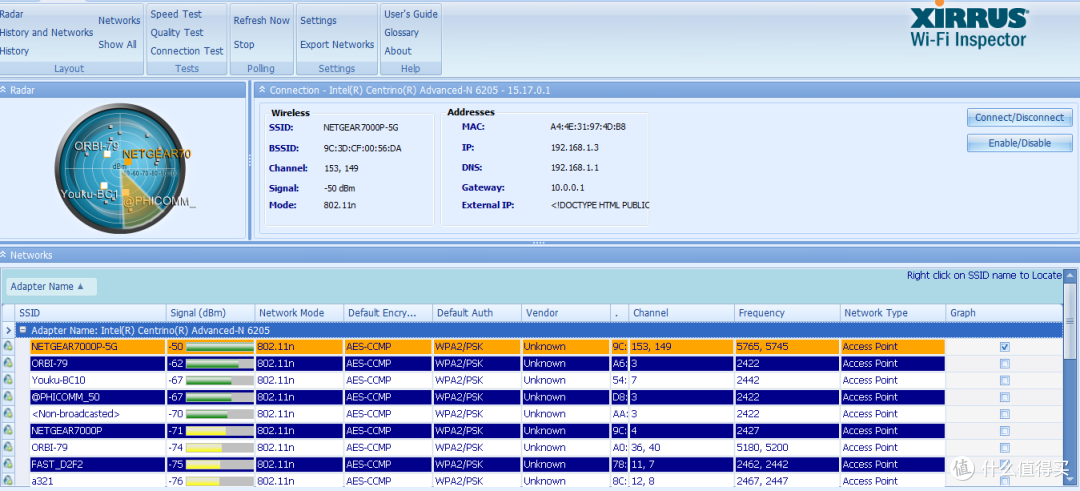Viewport: 1080px width, 491px height.
Task: Check the graph box for Non-broadcasted network
Action: (x=1005, y=414)
